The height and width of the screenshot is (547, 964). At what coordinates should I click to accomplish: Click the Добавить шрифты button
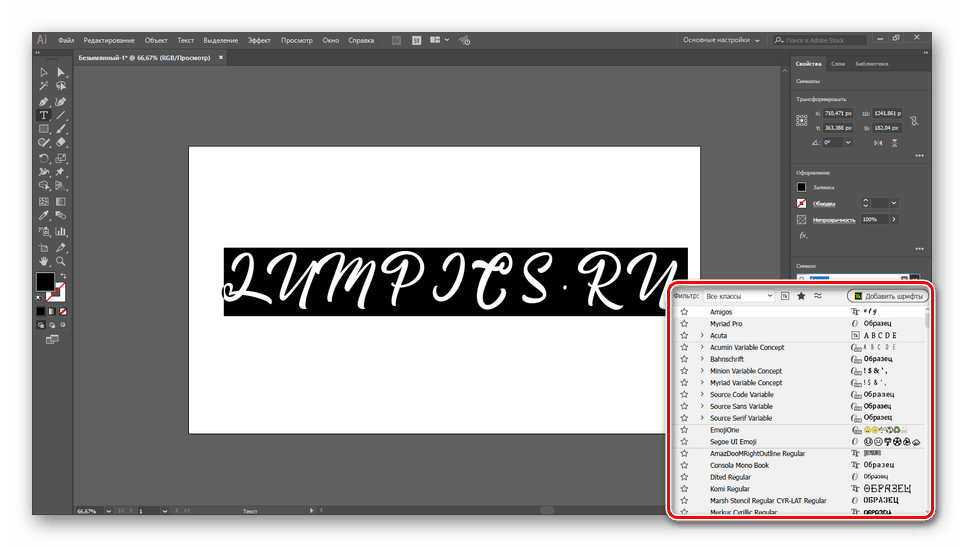coord(888,296)
